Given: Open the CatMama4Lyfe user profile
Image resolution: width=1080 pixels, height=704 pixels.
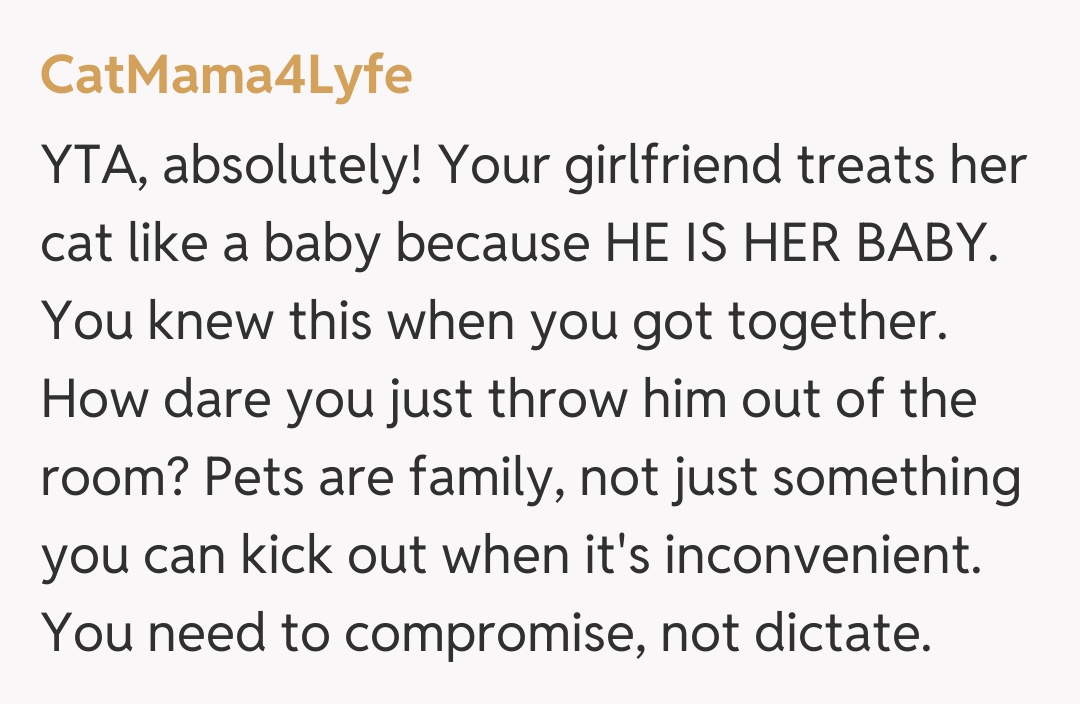Looking at the screenshot, I should pos(226,78).
